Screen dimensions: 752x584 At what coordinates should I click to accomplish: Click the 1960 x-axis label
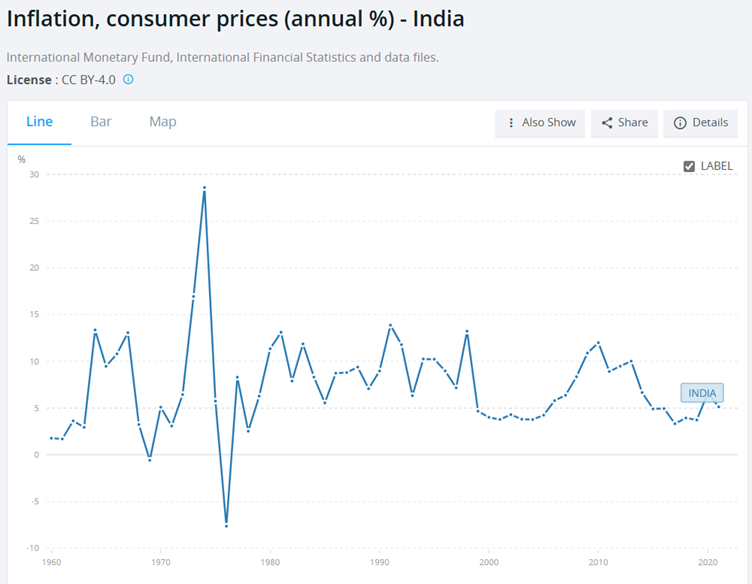click(51, 562)
